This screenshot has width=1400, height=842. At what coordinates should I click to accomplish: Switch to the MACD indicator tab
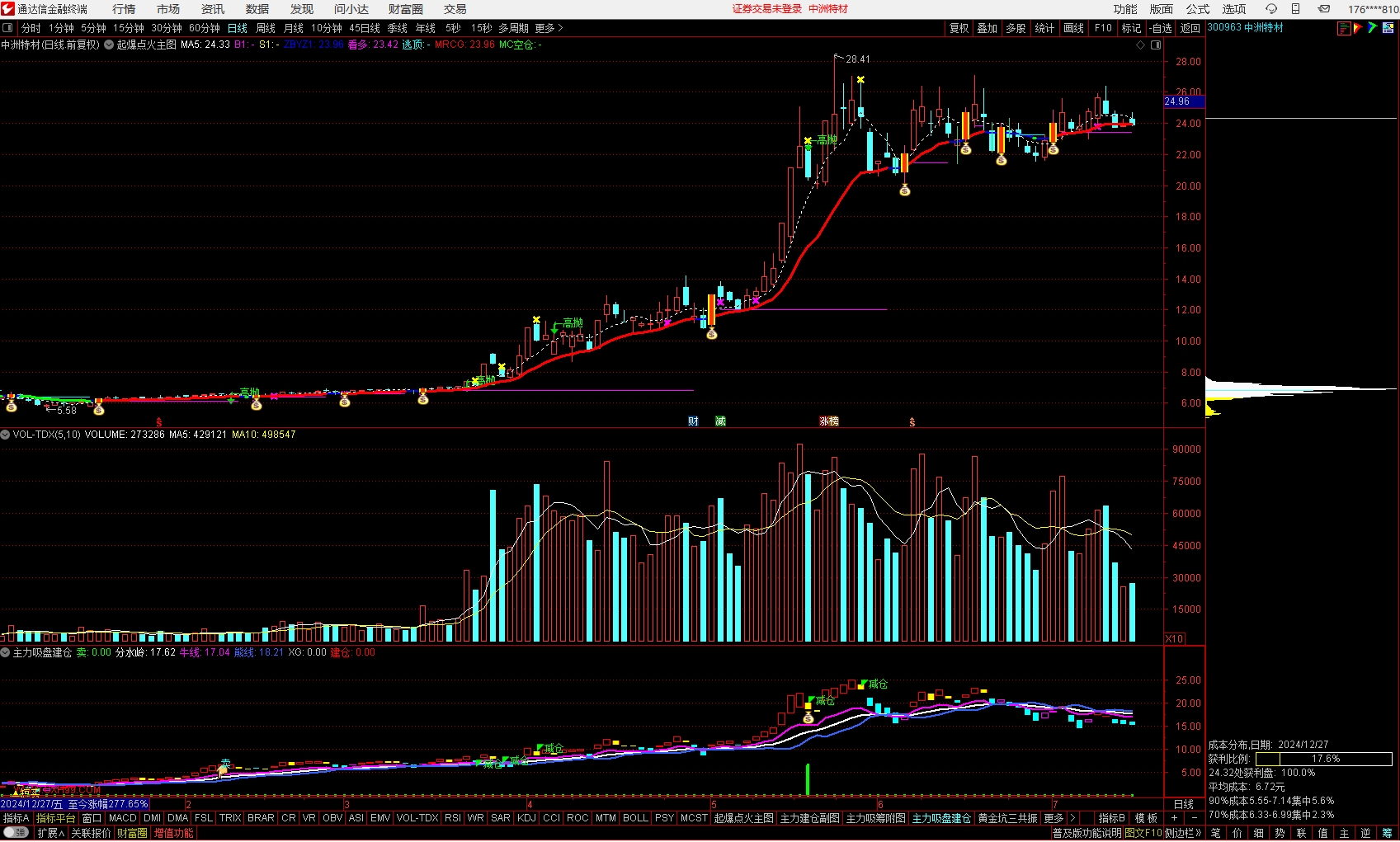click(x=122, y=818)
